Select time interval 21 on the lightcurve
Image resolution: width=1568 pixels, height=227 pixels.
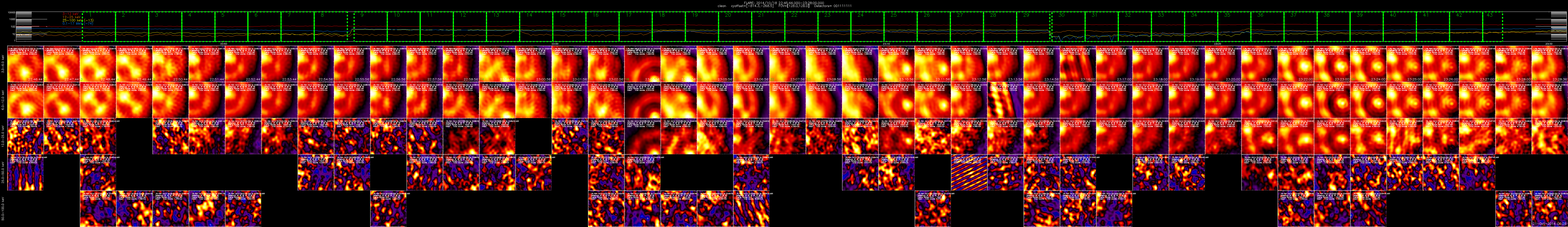click(x=768, y=27)
